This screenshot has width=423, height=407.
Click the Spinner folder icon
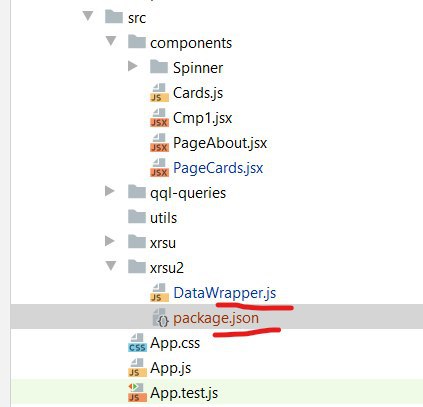point(159,67)
